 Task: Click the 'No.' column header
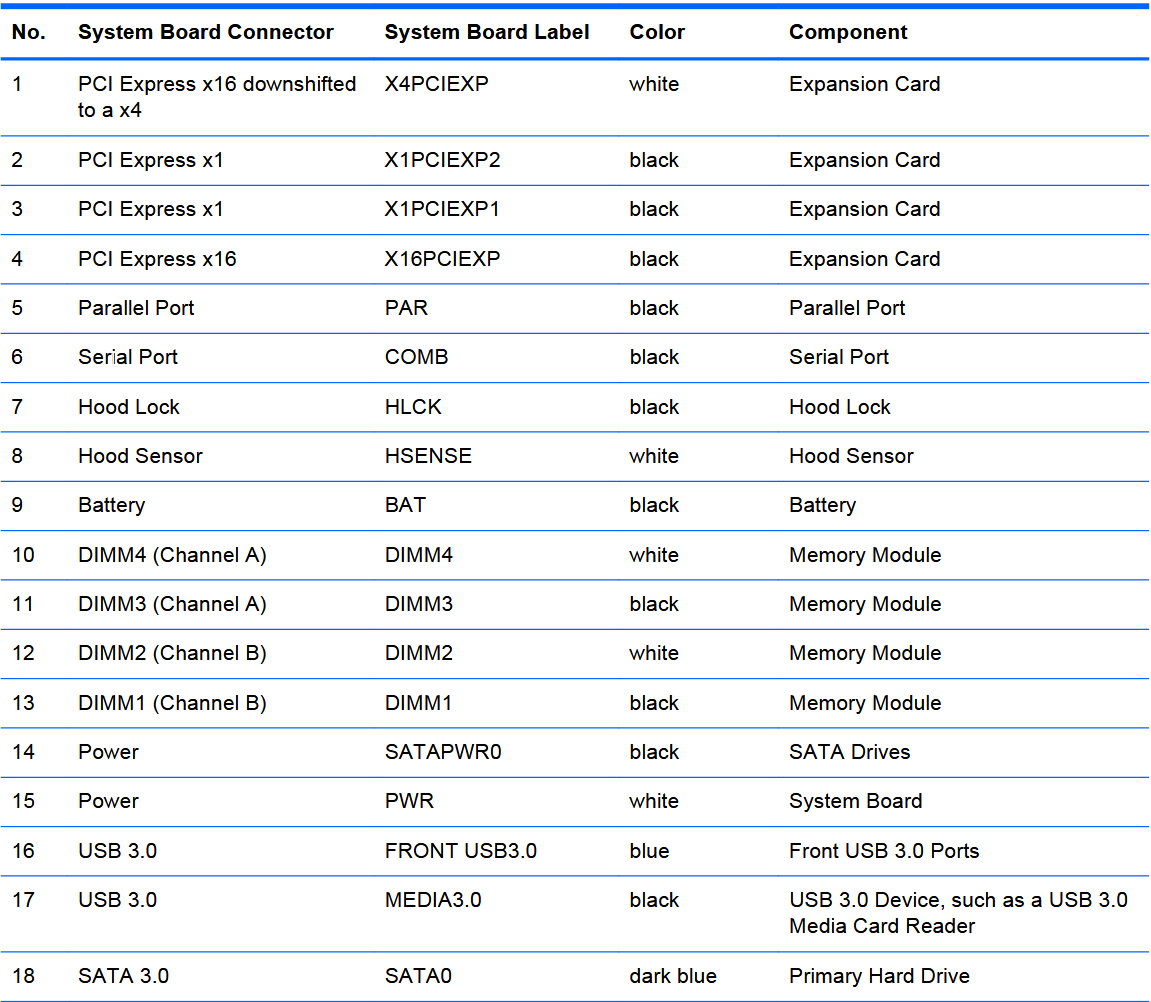point(29,32)
